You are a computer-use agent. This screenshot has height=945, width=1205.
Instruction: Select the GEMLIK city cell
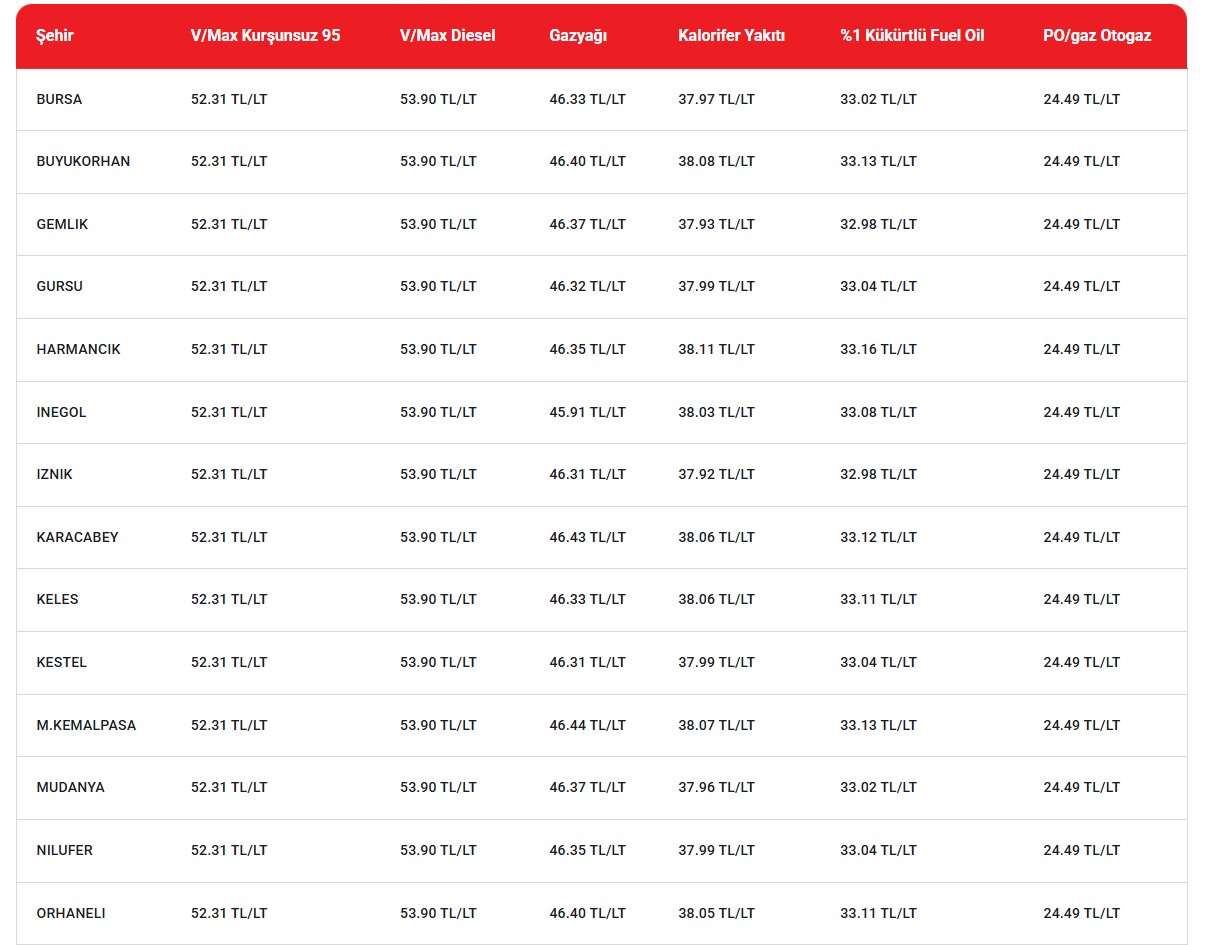(62, 224)
